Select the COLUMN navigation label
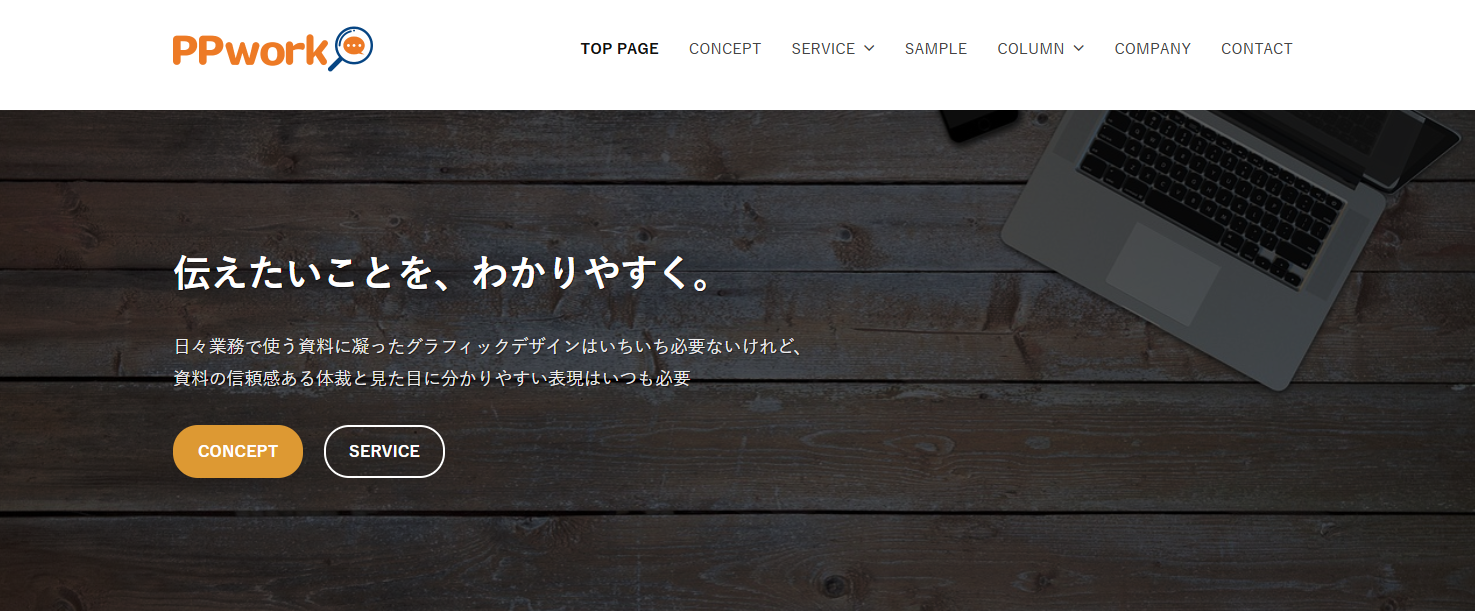 point(1031,49)
